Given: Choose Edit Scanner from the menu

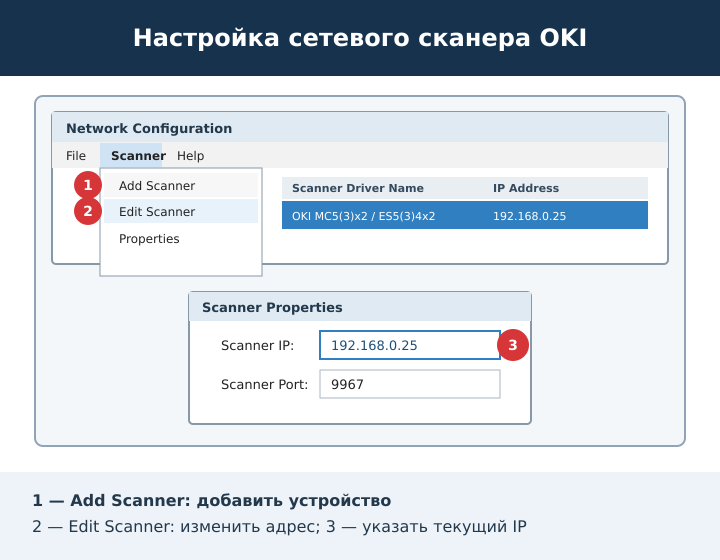Looking at the screenshot, I should (x=181, y=211).
